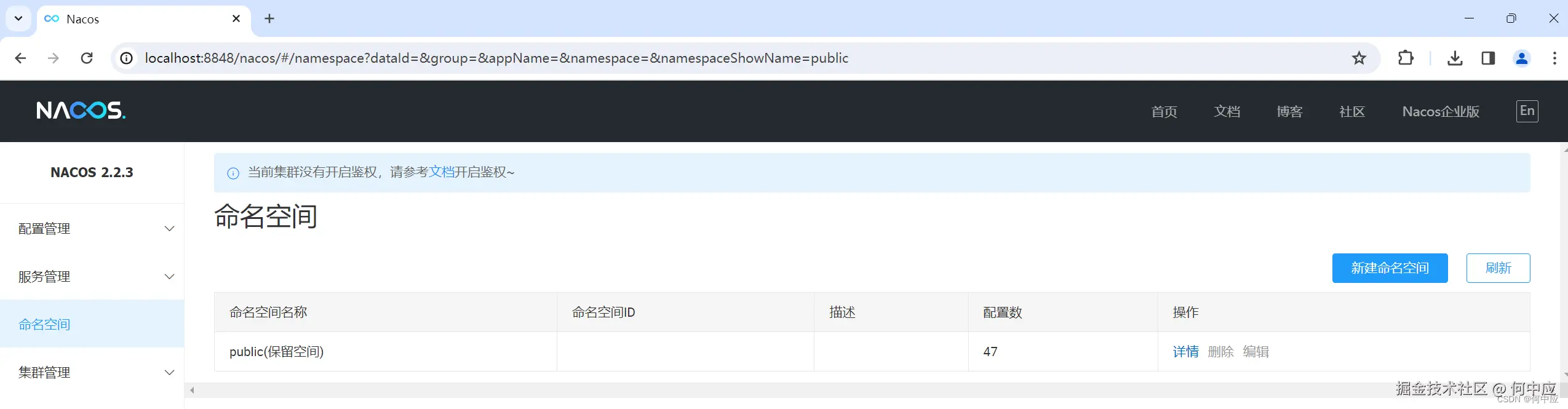Expand the 服务管理 menu chevron

coord(170,277)
